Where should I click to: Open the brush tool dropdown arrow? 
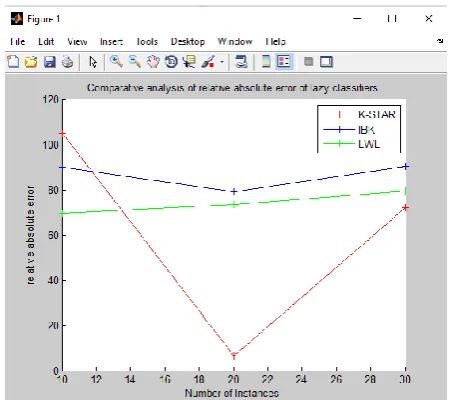pyautogui.click(x=222, y=62)
